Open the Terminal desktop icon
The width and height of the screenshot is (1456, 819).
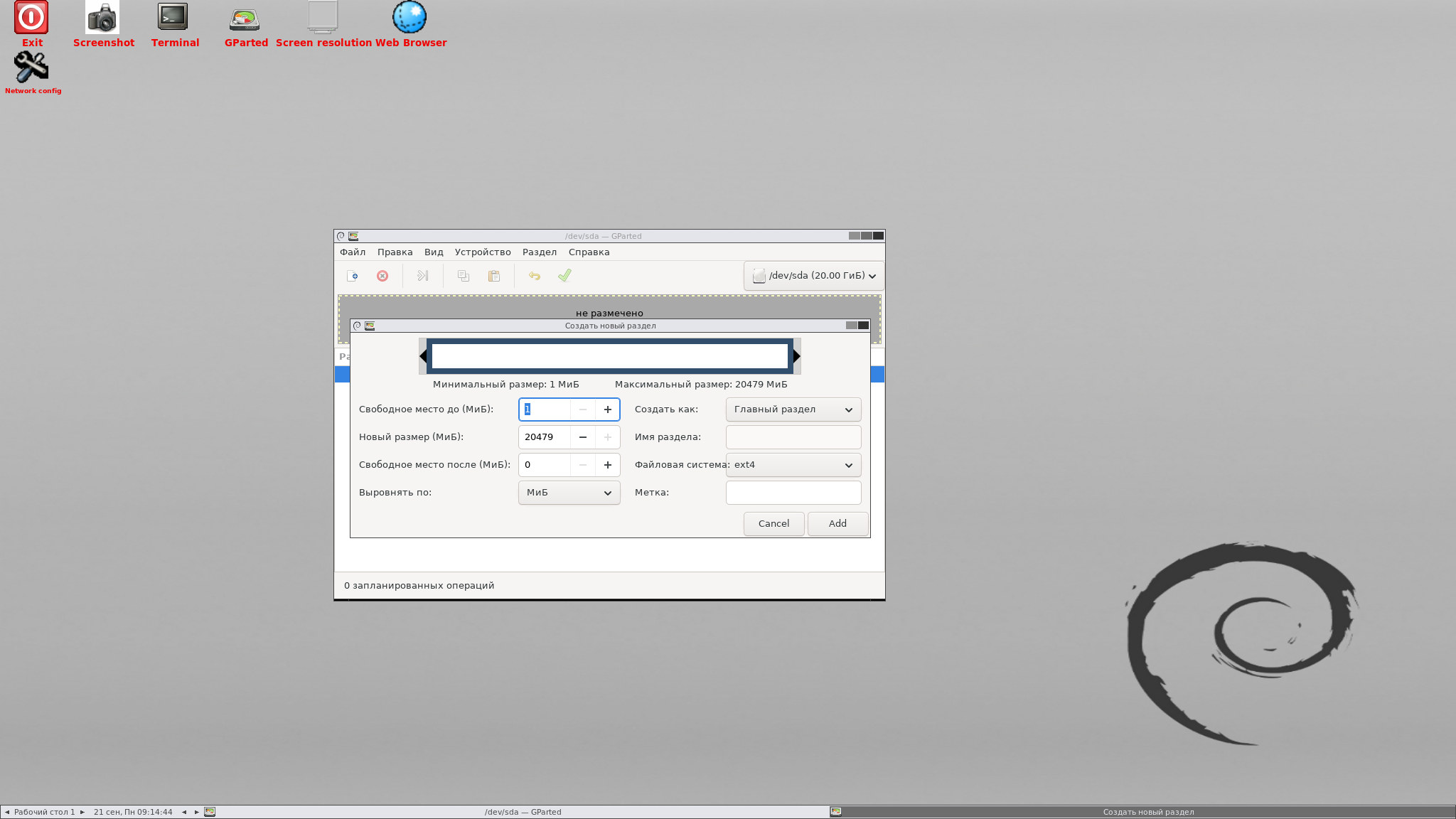point(174,25)
